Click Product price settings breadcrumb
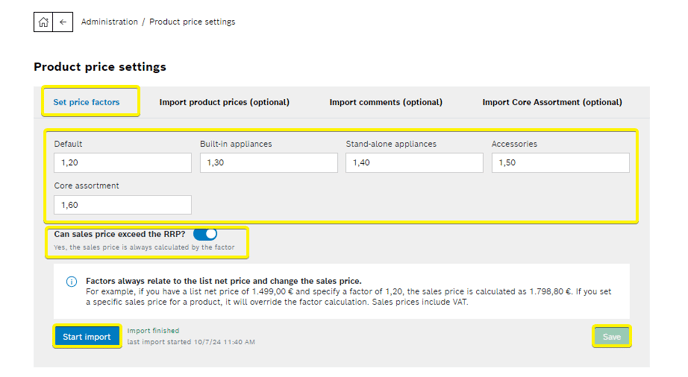The width and height of the screenshot is (688, 377). pyautogui.click(x=192, y=22)
